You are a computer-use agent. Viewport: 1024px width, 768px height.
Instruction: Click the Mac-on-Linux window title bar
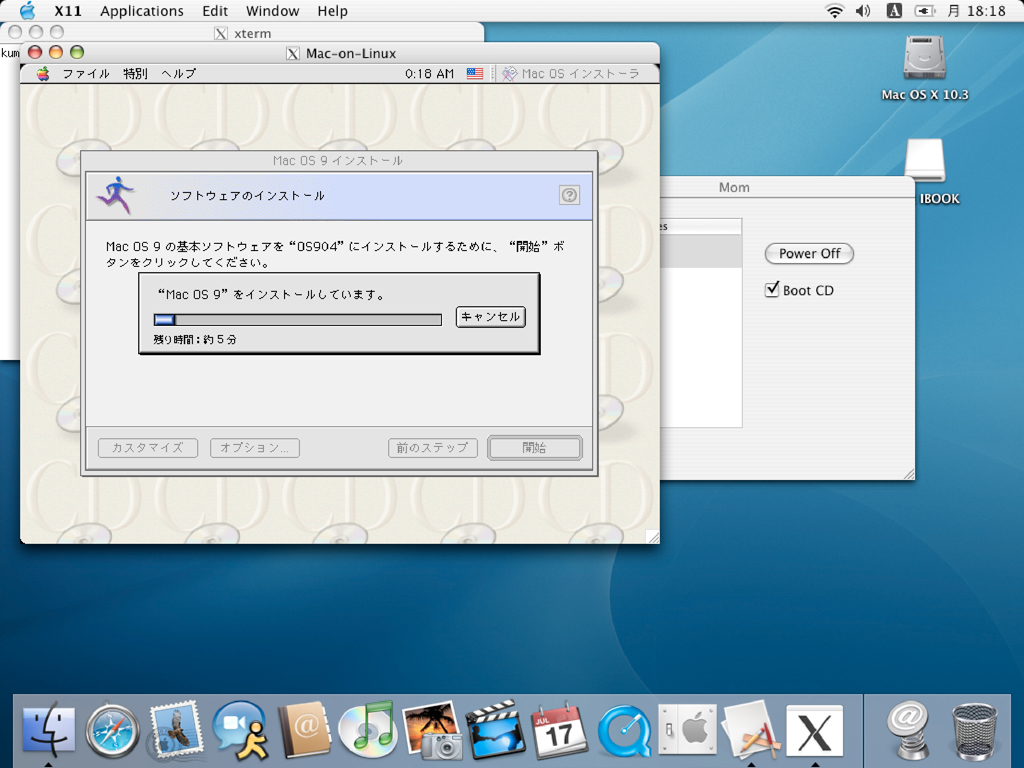point(340,53)
